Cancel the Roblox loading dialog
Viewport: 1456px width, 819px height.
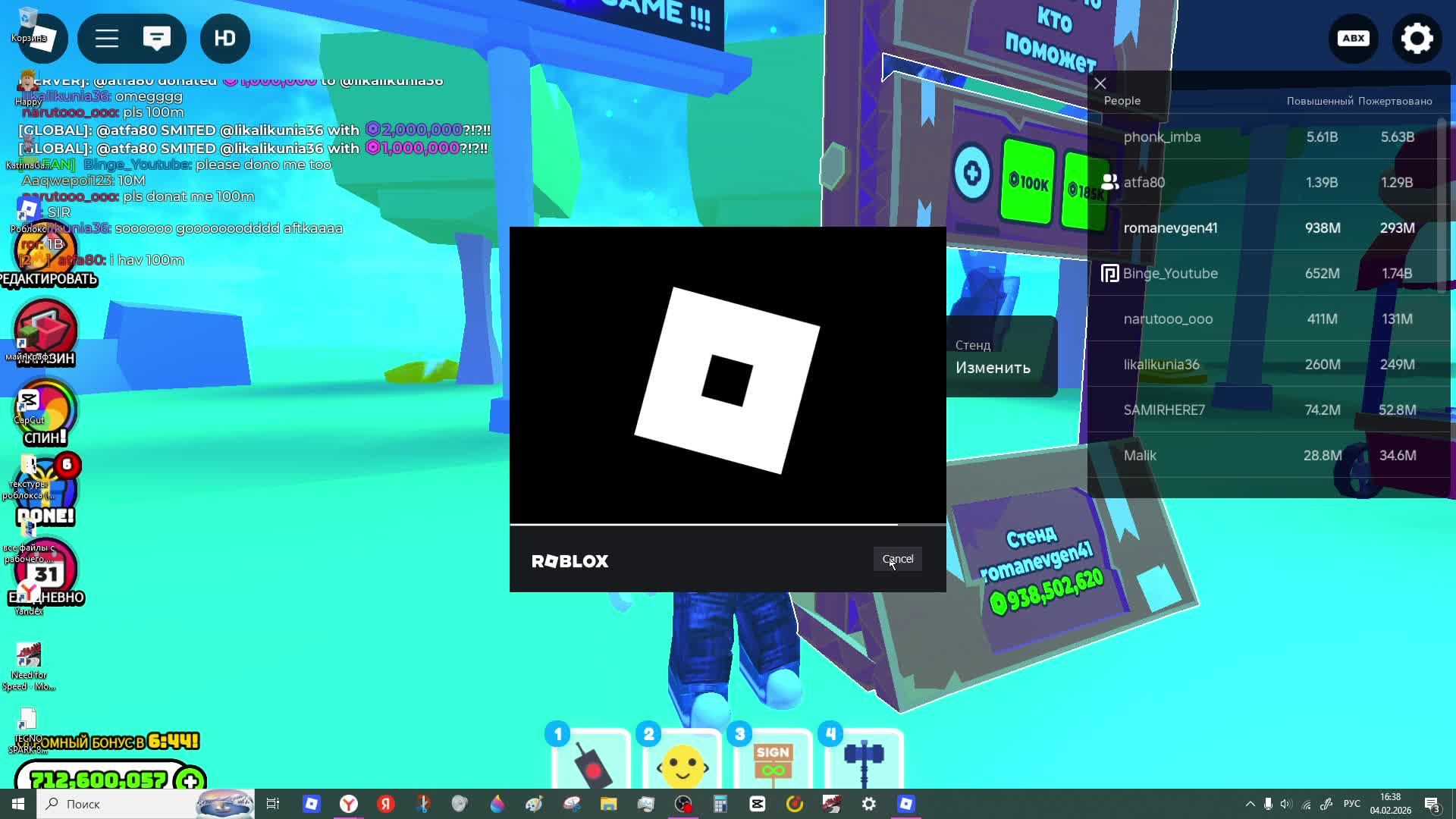coord(897,559)
